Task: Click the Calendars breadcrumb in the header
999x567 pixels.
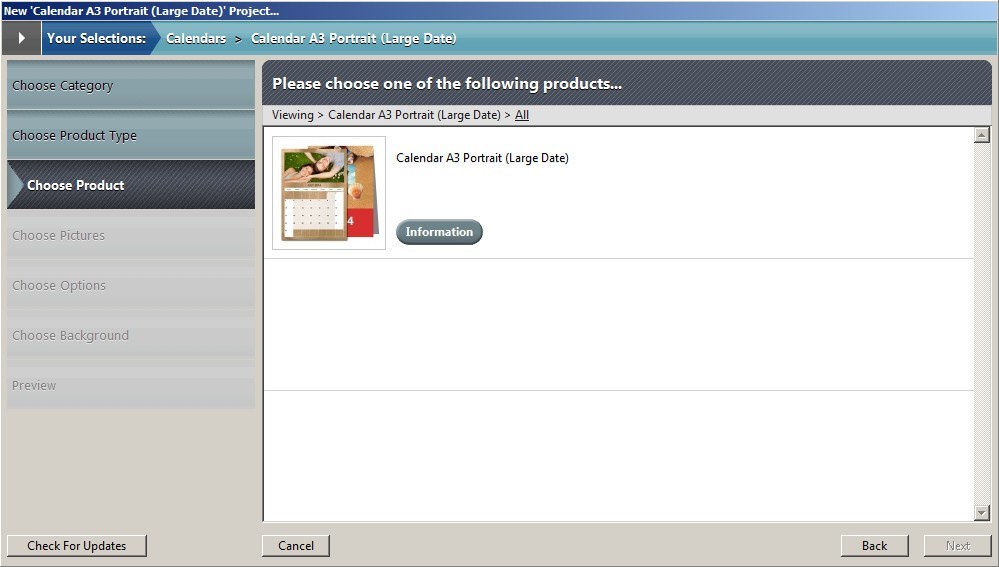Action: coord(196,39)
